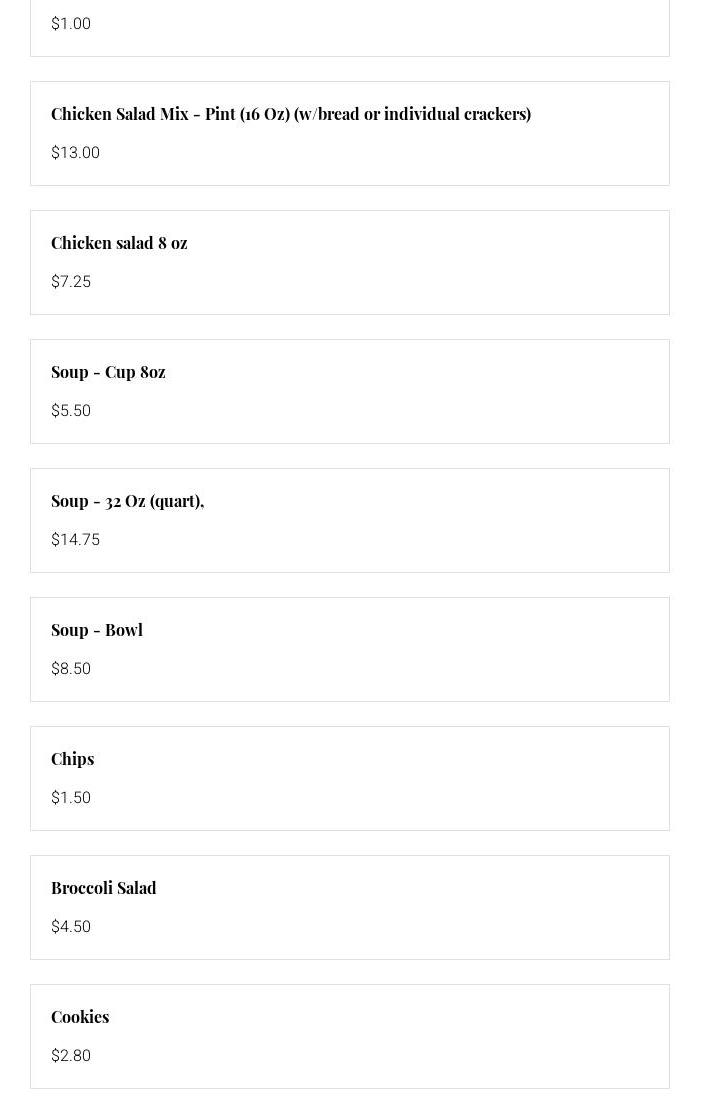Viewport: 705px width, 1108px height.
Task: Open the Soup - Cup 8oz item title
Action: (x=108, y=372)
